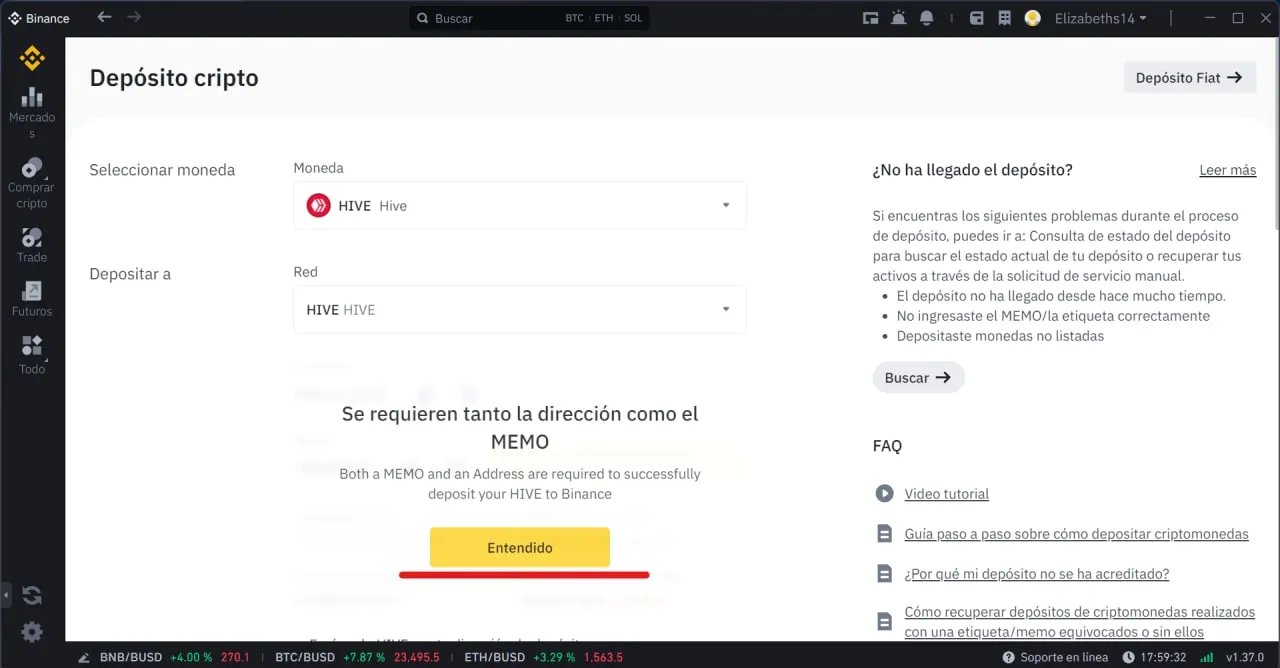The width and height of the screenshot is (1280, 668).
Task: Click the Entendido button
Action: coord(520,547)
